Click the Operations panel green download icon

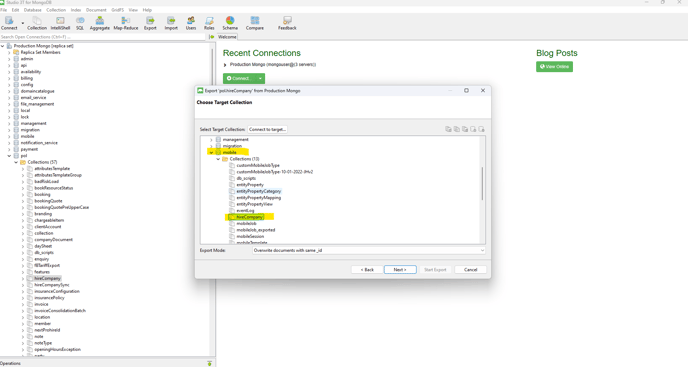209,363
